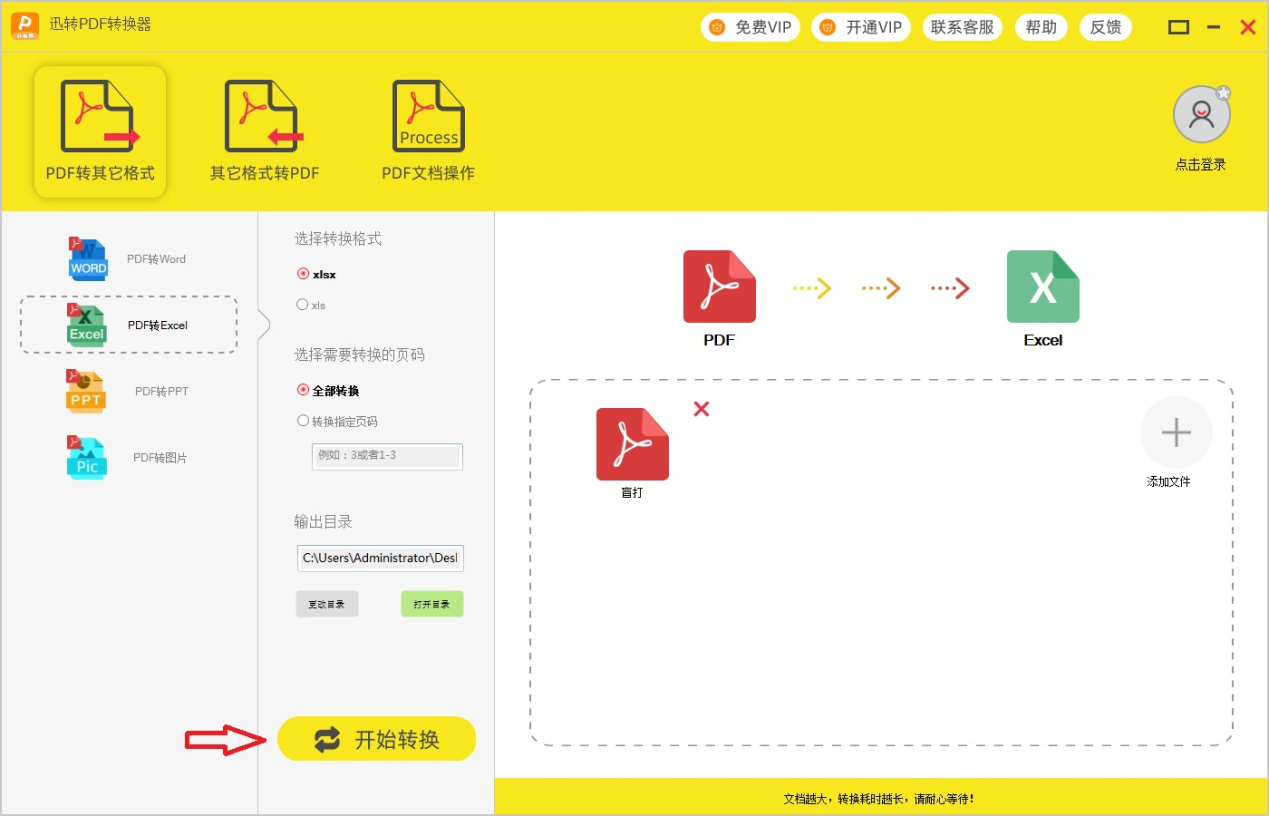The image size is (1269, 816).
Task: Click the 开通VIP button
Action: (860, 28)
